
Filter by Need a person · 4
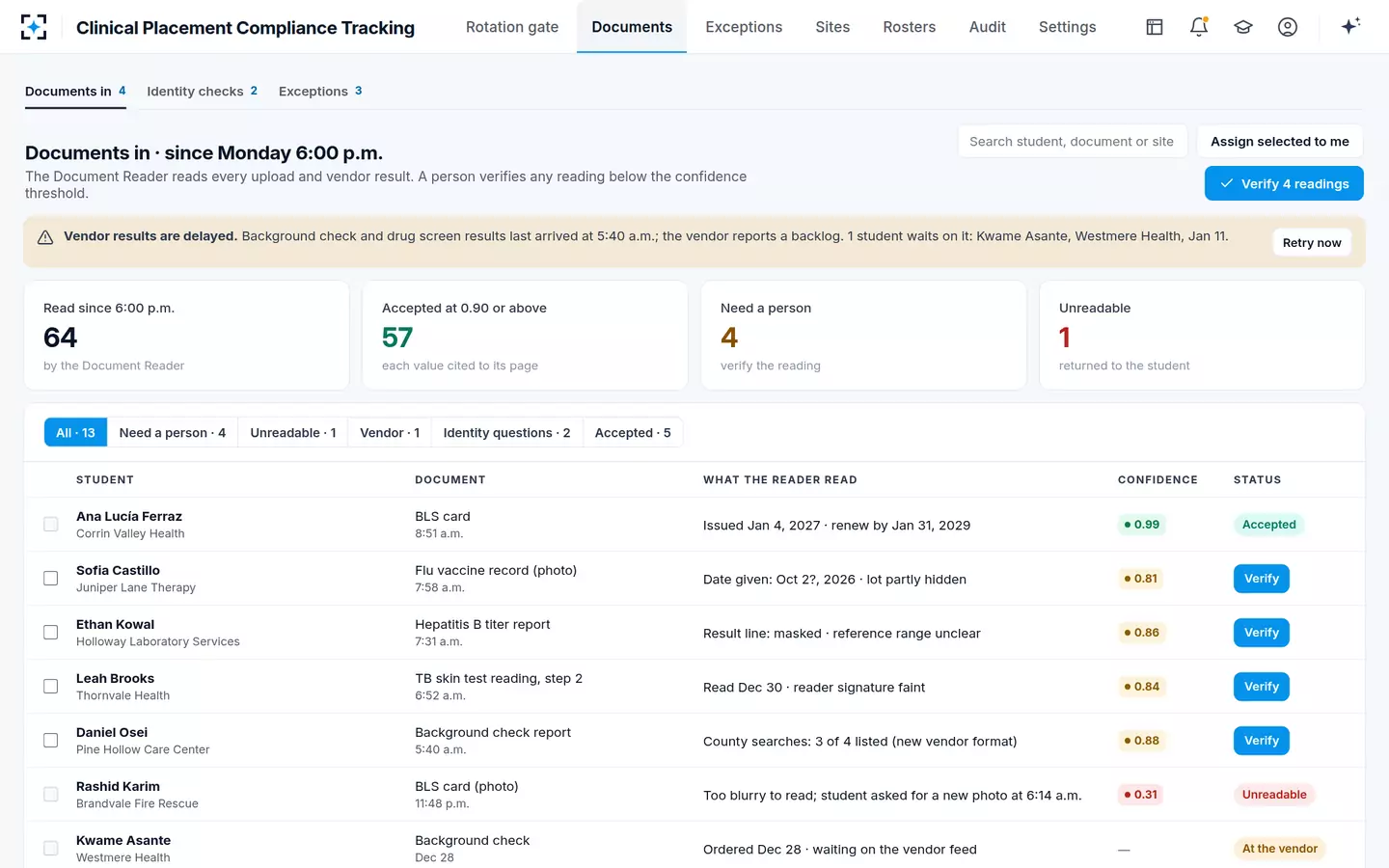173,433
